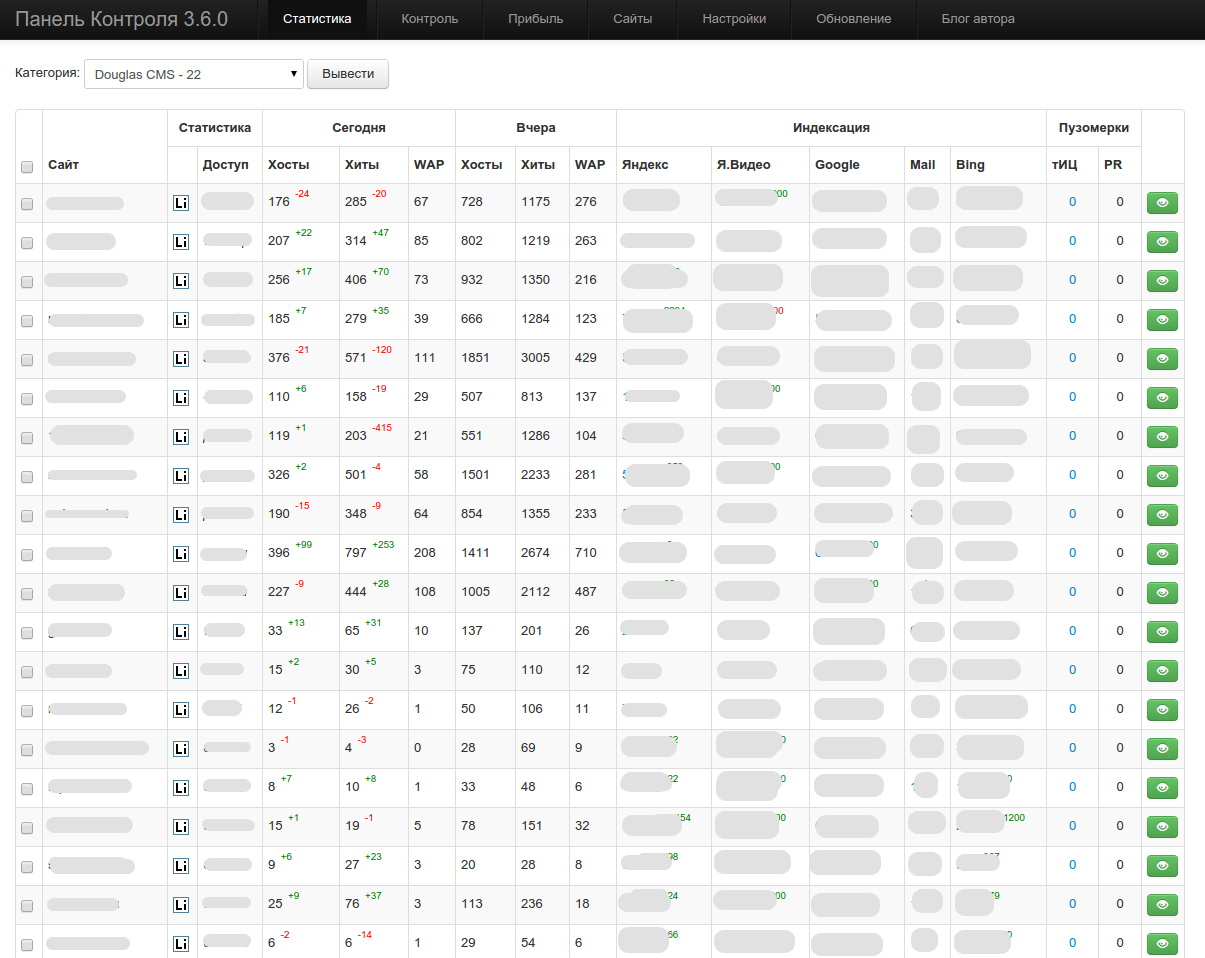Screen dimensions: 1205x958
Task: Select the checkbox in the 256 hosts row
Action: (x=27, y=281)
